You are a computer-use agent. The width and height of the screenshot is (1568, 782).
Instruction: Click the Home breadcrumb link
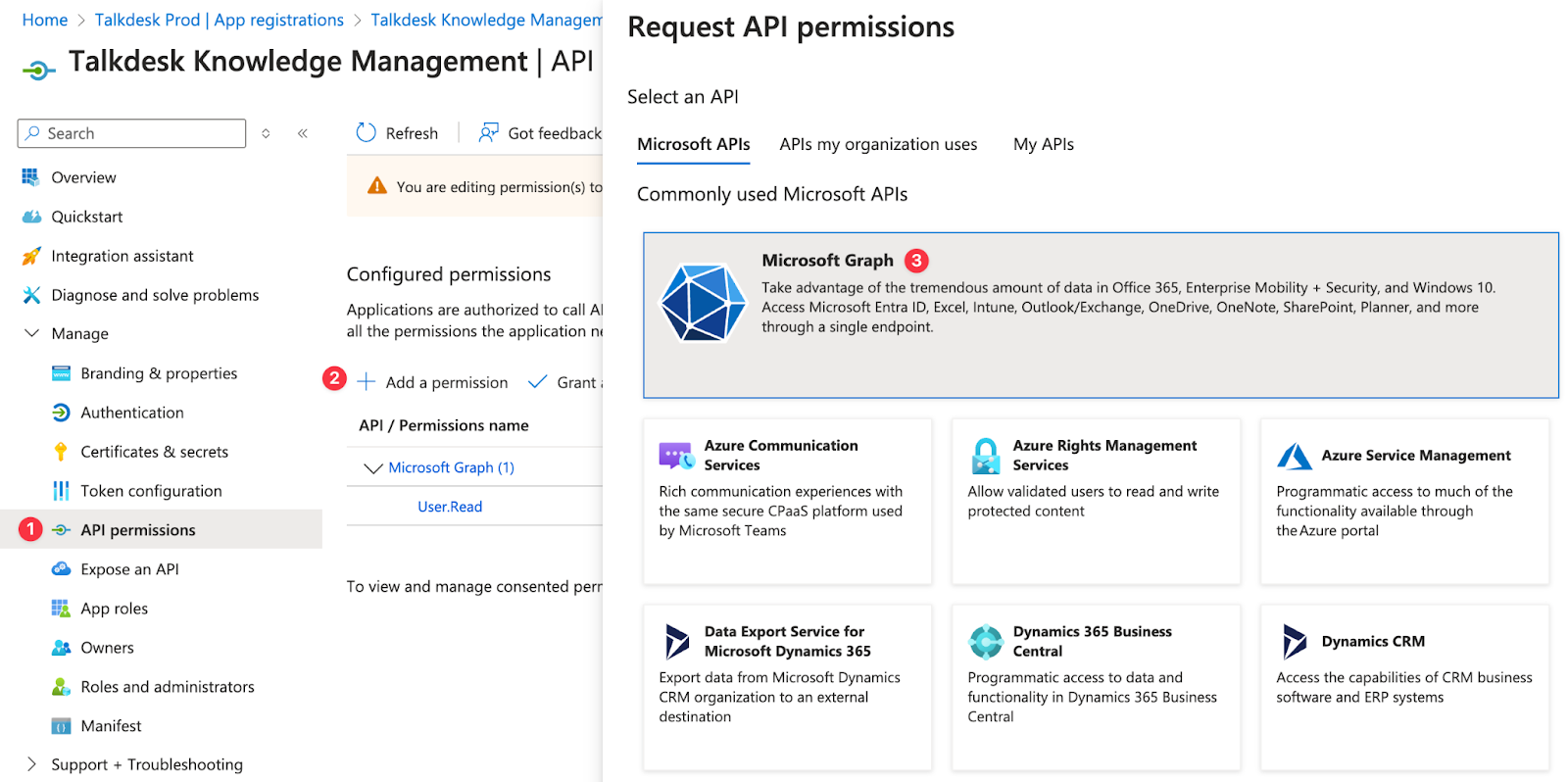pos(45,20)
